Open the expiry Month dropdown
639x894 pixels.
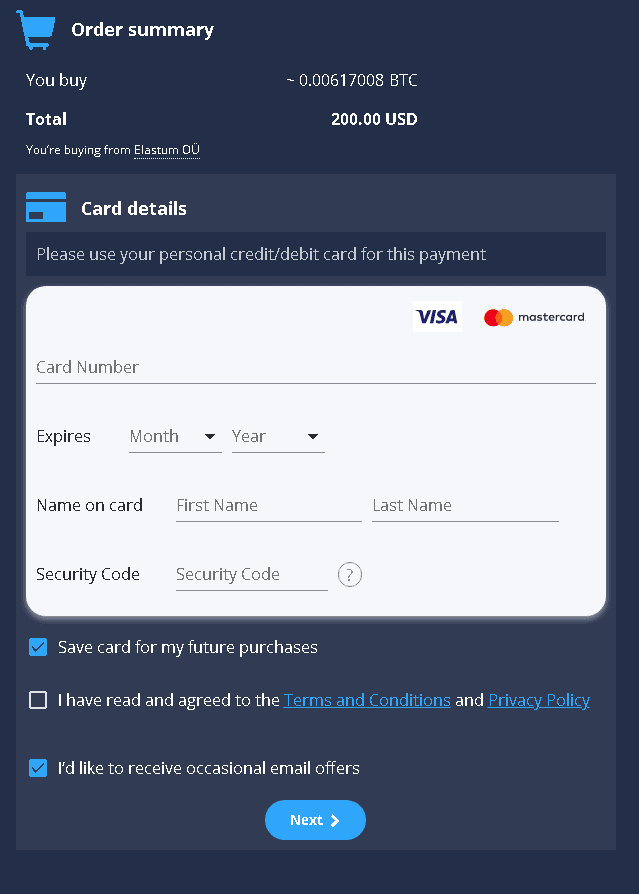(175, 437)
